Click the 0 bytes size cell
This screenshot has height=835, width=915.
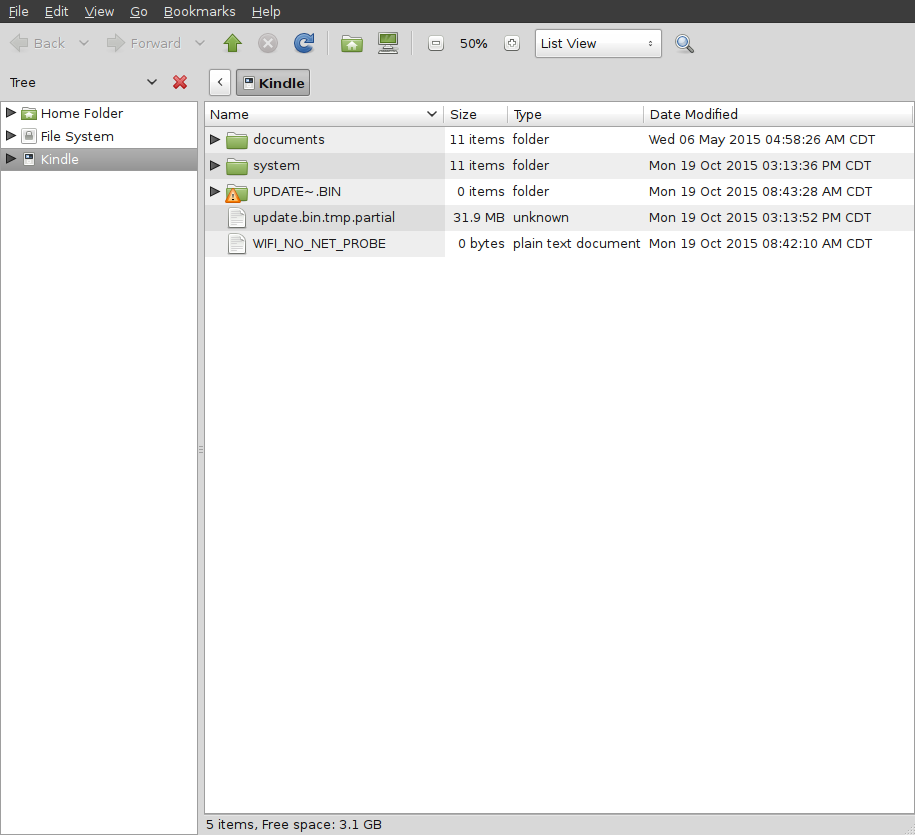point(481,244)
